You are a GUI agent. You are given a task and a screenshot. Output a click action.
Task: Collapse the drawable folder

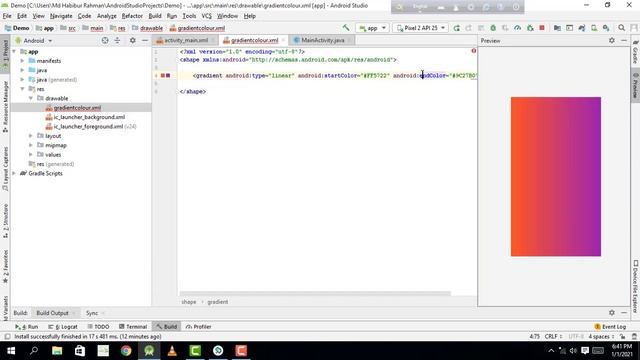coord(31,98)
